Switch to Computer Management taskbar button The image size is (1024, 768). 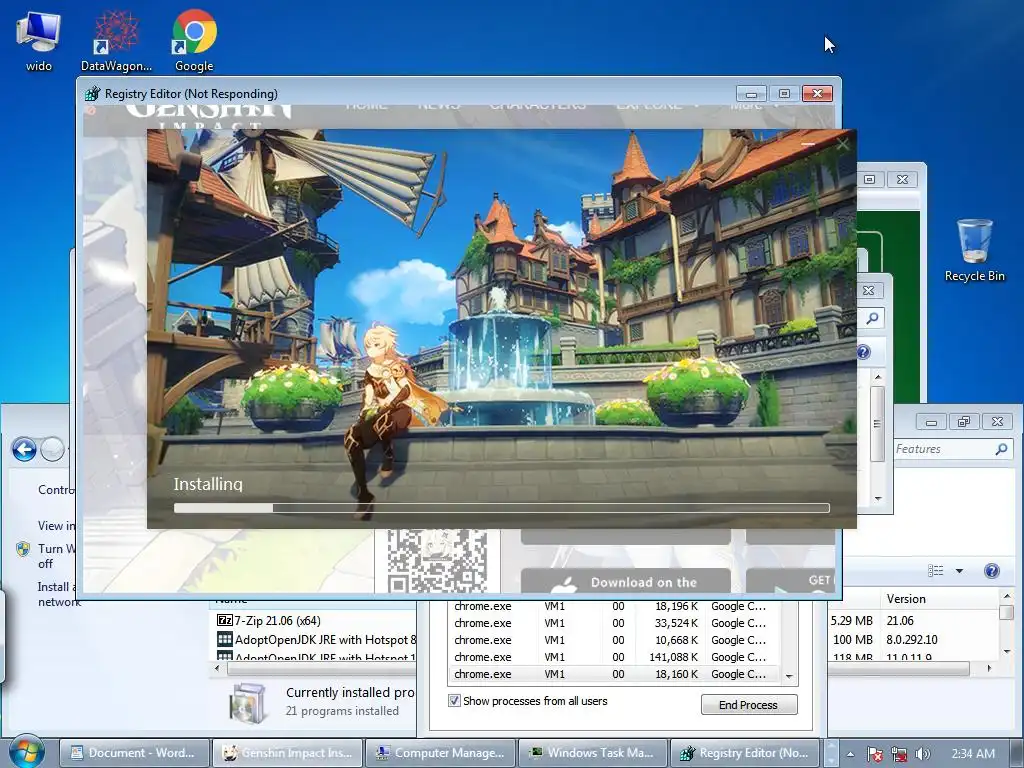tap(440, 753)
